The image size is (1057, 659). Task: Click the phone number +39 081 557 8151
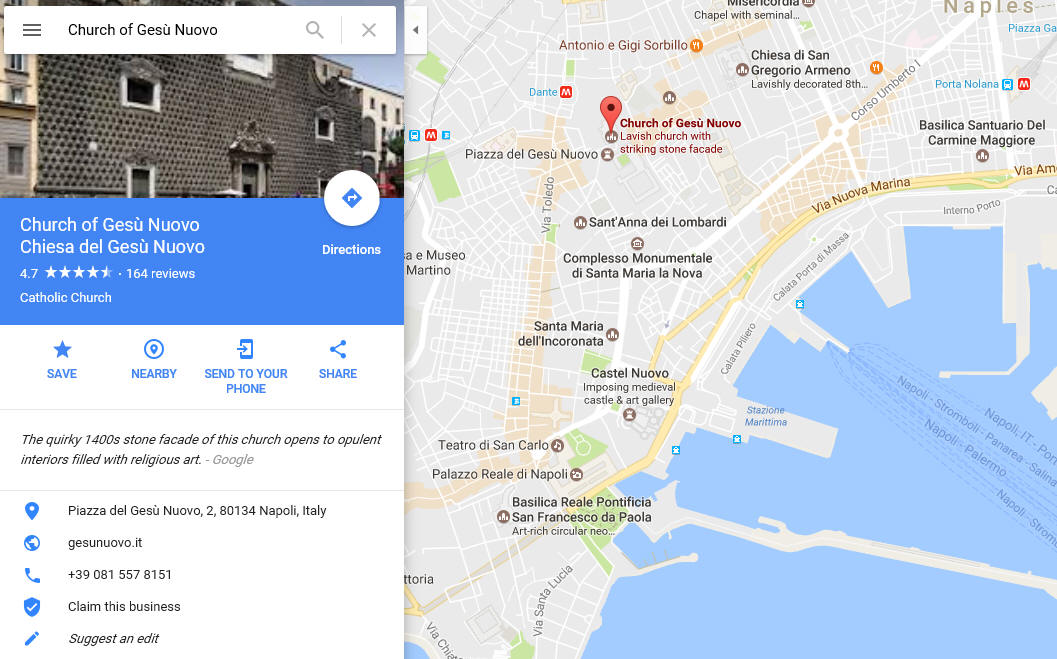120,575
